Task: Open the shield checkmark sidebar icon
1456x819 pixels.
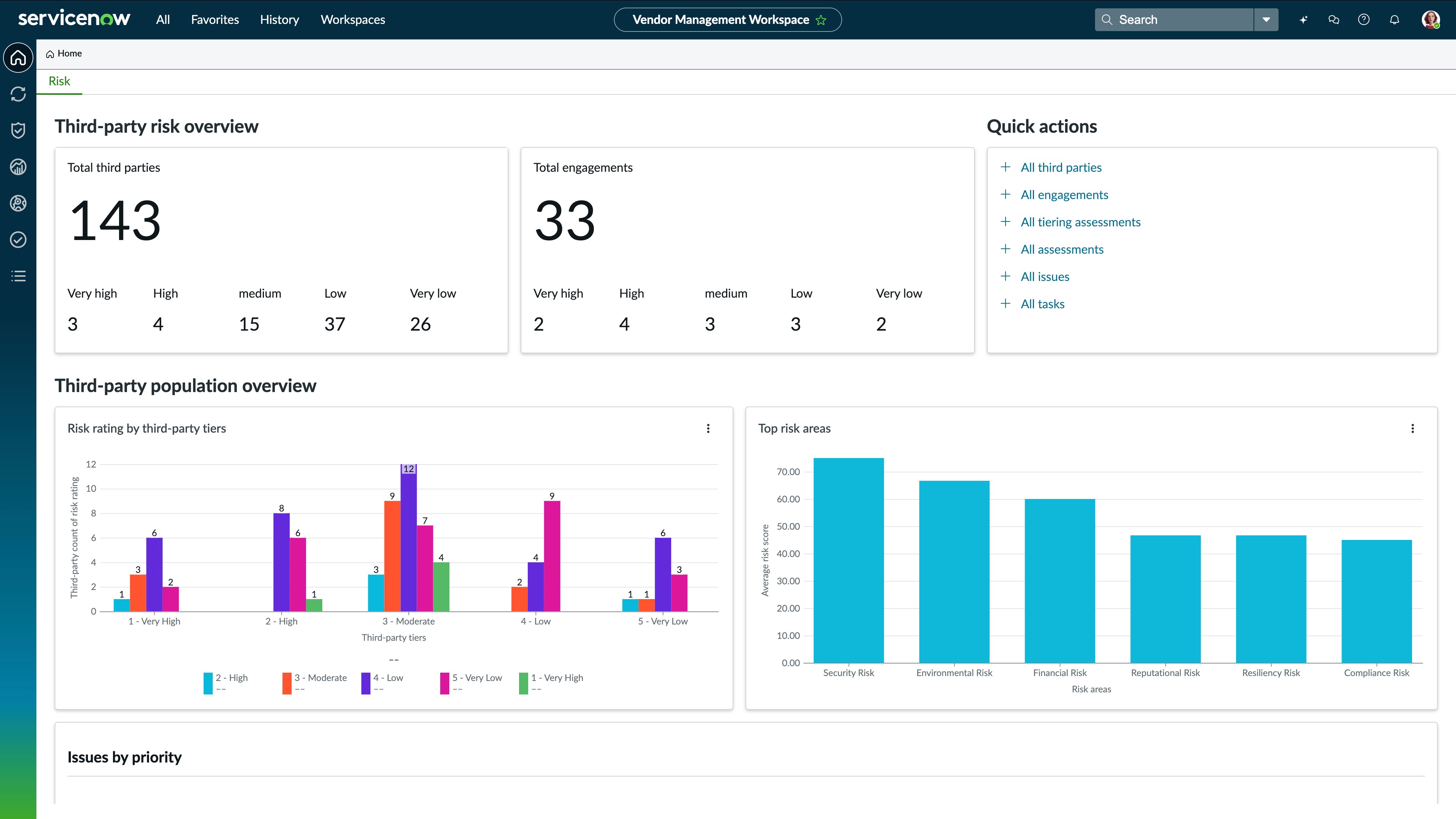Action: [18, 130]
